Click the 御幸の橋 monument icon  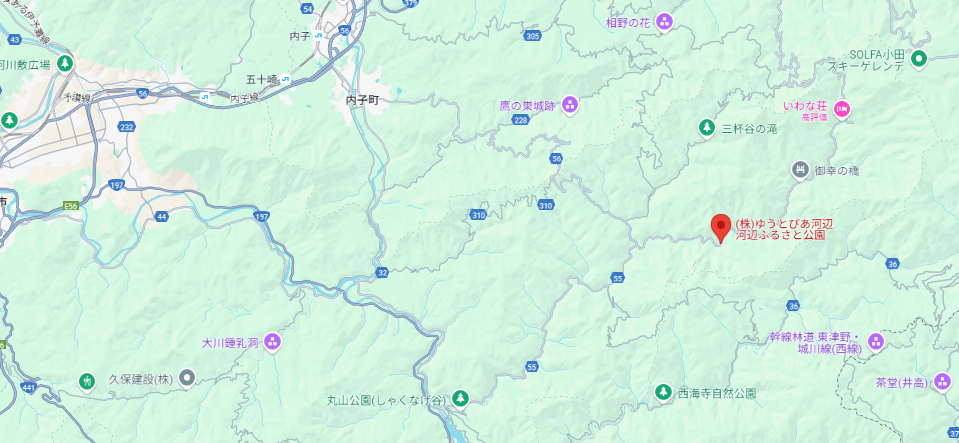pos(801,171)
